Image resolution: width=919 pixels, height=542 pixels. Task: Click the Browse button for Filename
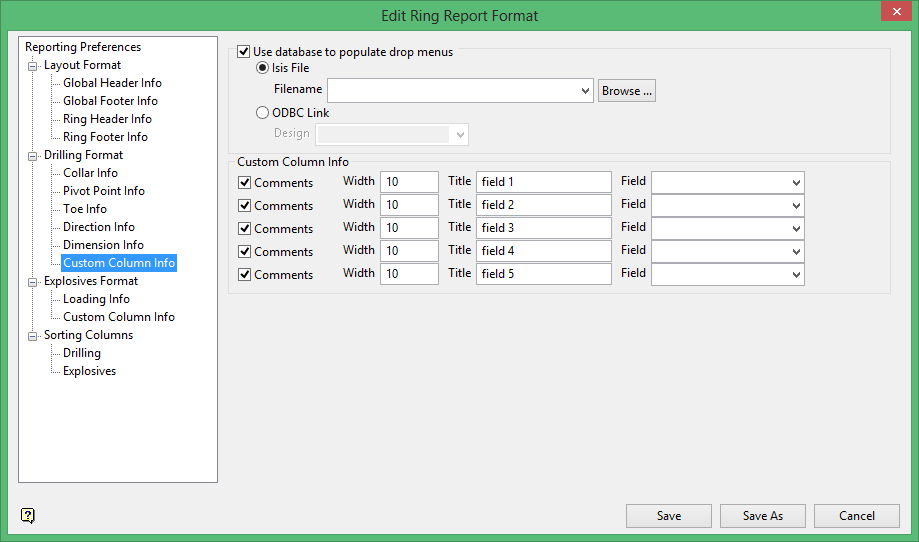627,91
